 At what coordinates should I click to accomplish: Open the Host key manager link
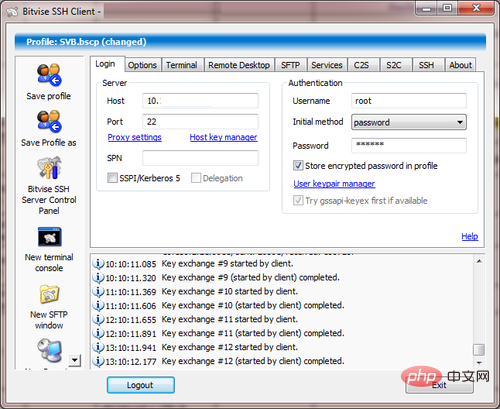pos(223,137)
